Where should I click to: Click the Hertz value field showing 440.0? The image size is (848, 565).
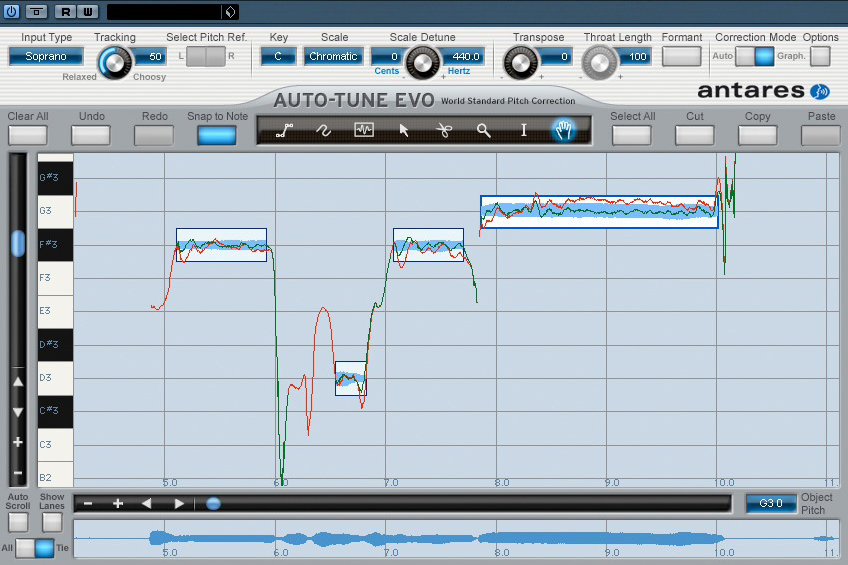pyautogui.click(x=463, y=56)
